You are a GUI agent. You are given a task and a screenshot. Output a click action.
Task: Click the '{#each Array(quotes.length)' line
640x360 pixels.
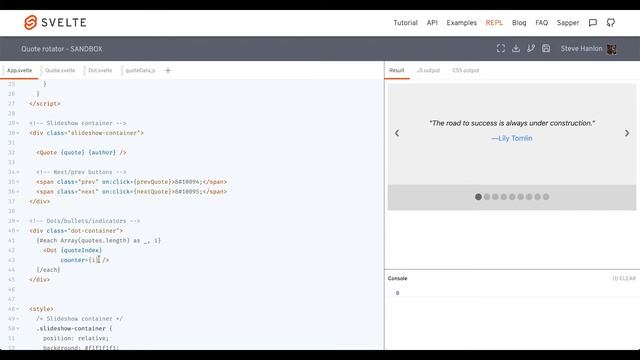[x=98, y=240]
